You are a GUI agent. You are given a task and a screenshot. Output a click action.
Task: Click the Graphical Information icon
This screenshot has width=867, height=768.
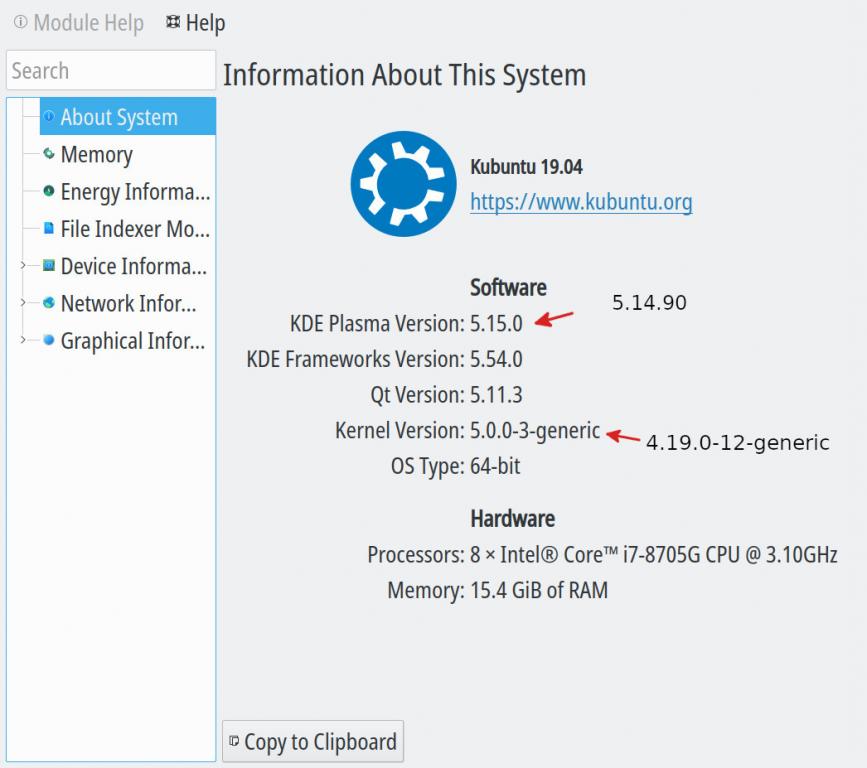49,341
